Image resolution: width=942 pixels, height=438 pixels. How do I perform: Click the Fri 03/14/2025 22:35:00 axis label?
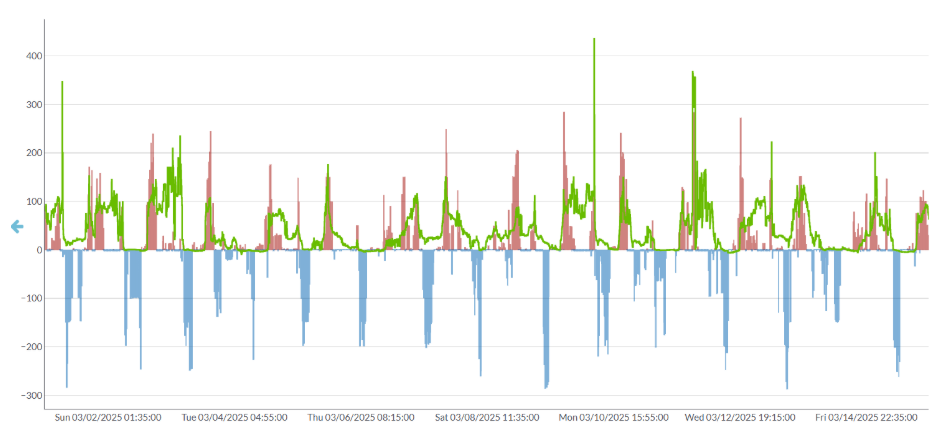(868, 418)
